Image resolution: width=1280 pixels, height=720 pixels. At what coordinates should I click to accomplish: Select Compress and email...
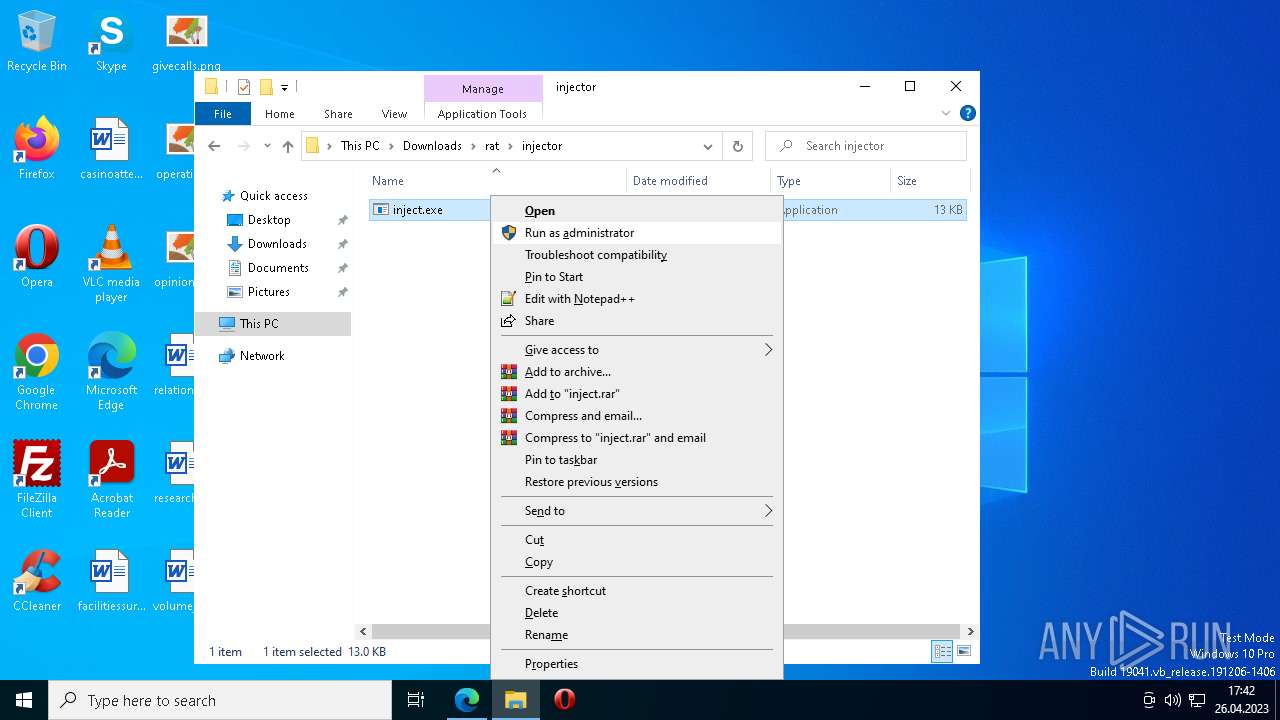pyautogui.click(x=636, y=416)
